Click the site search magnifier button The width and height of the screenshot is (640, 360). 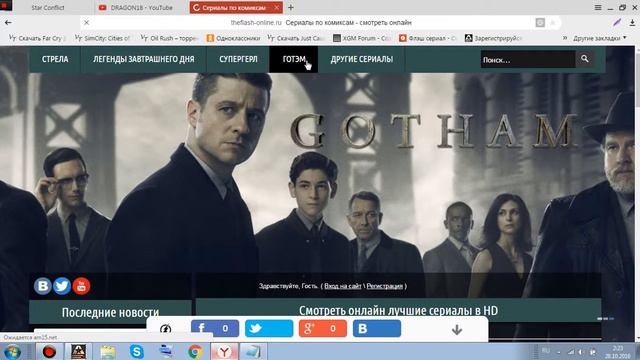(x=584, y=59)
